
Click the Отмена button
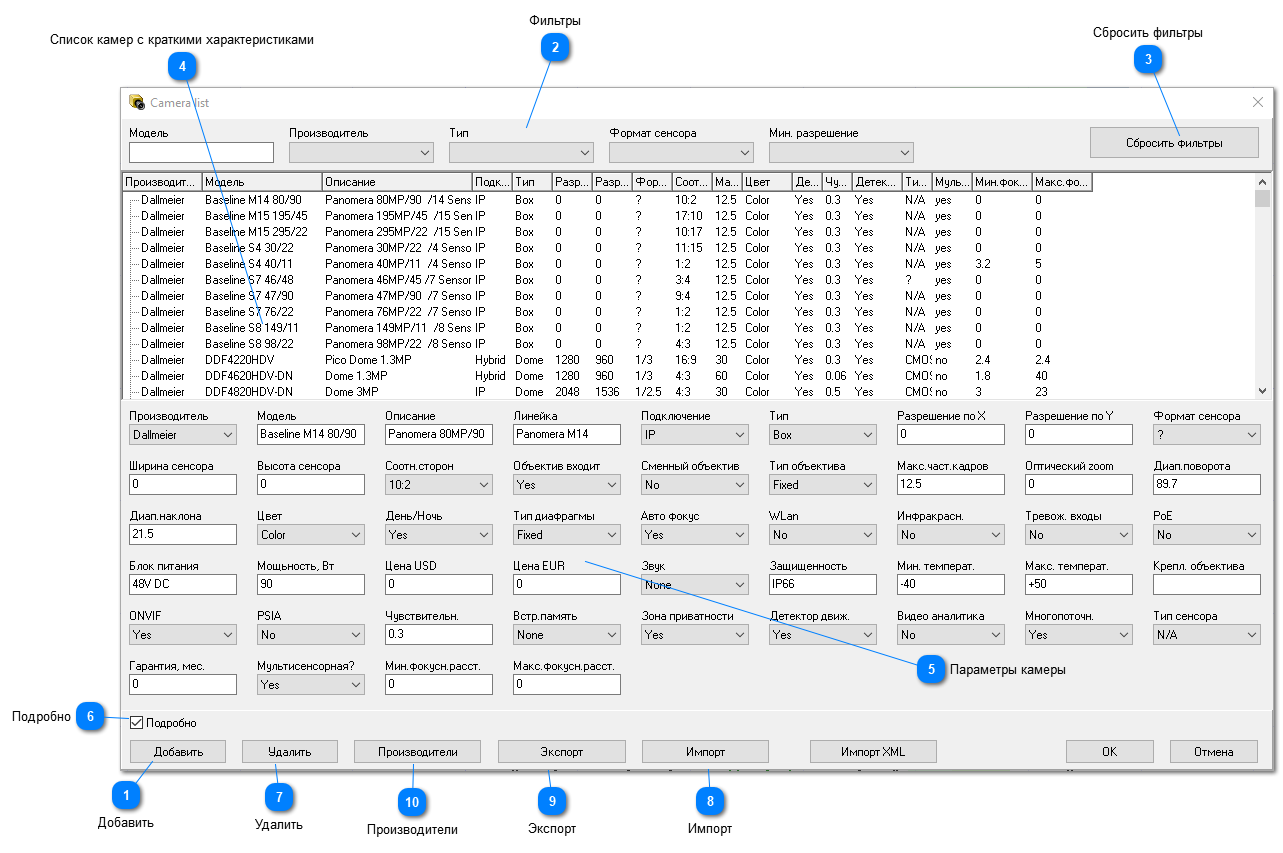click(1214, 752)
